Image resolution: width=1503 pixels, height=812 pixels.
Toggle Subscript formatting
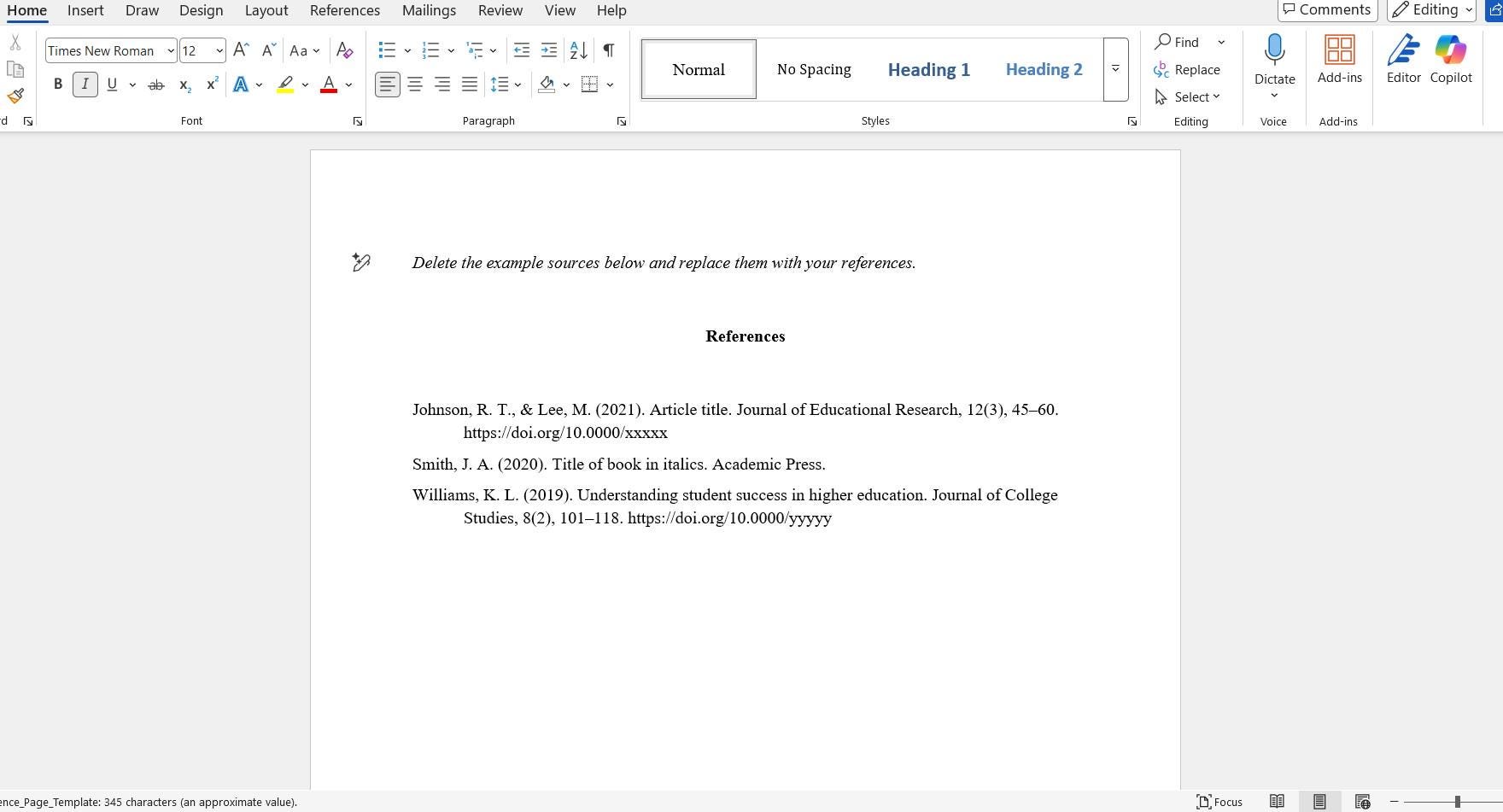coord(184,85)
